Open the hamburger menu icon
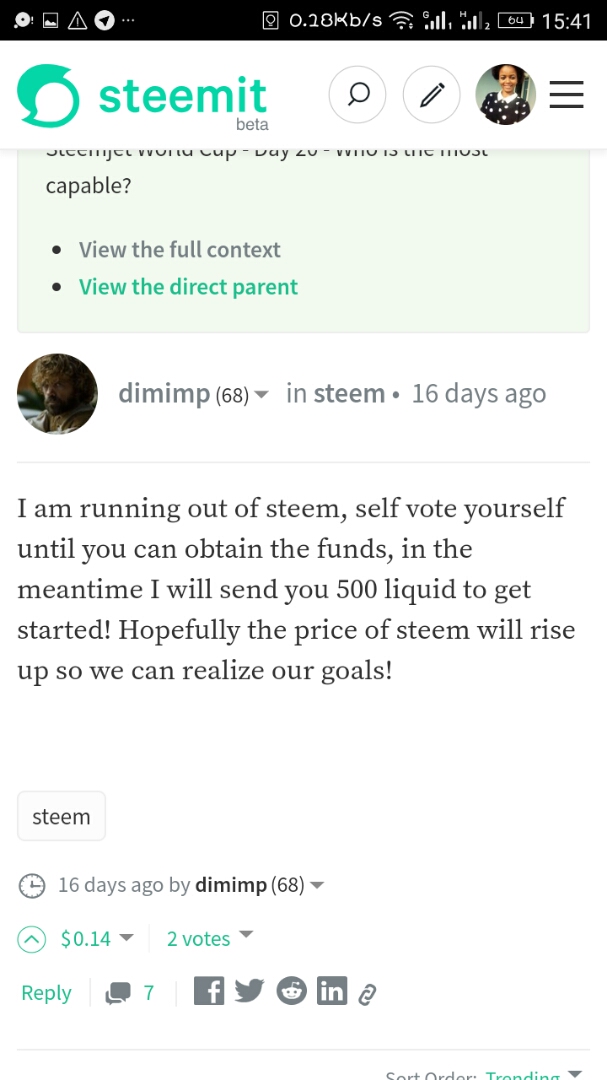Screen dimensions: 607x1080 click(x=567, y=95)
